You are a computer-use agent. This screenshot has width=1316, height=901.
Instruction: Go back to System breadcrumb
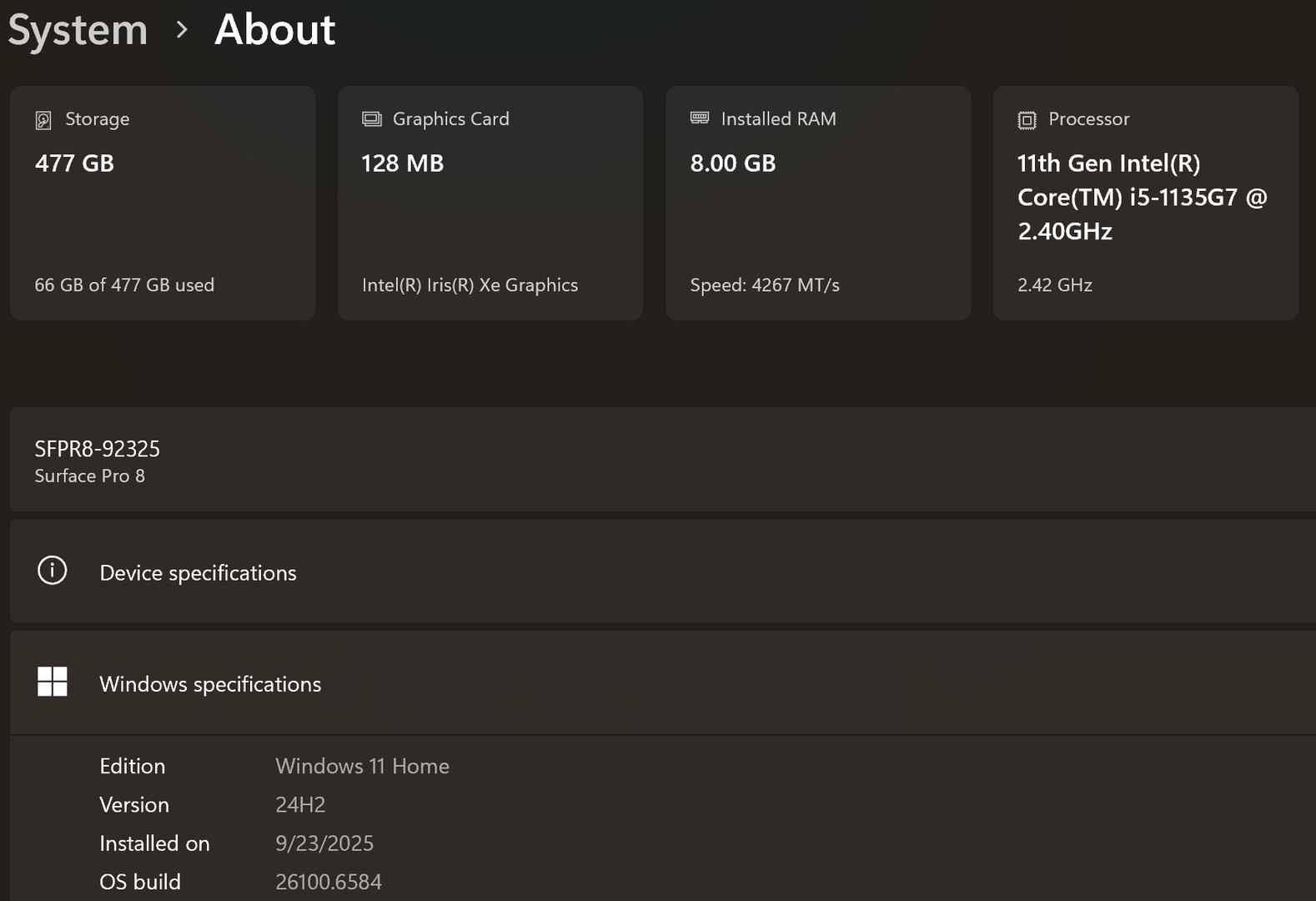(78, 30)
